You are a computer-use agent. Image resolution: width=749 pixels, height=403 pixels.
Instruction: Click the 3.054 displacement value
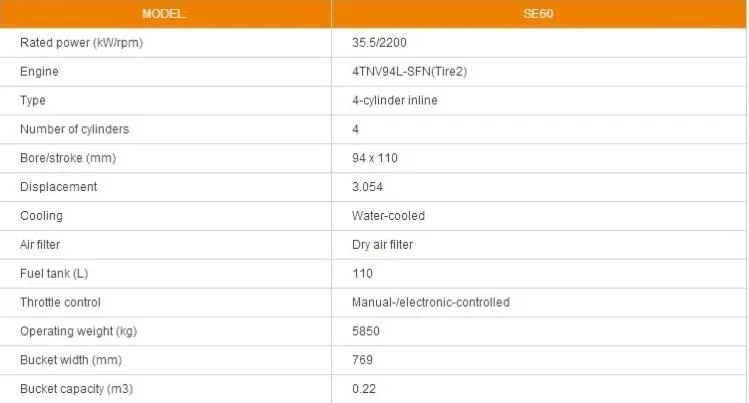coord(367,187)
